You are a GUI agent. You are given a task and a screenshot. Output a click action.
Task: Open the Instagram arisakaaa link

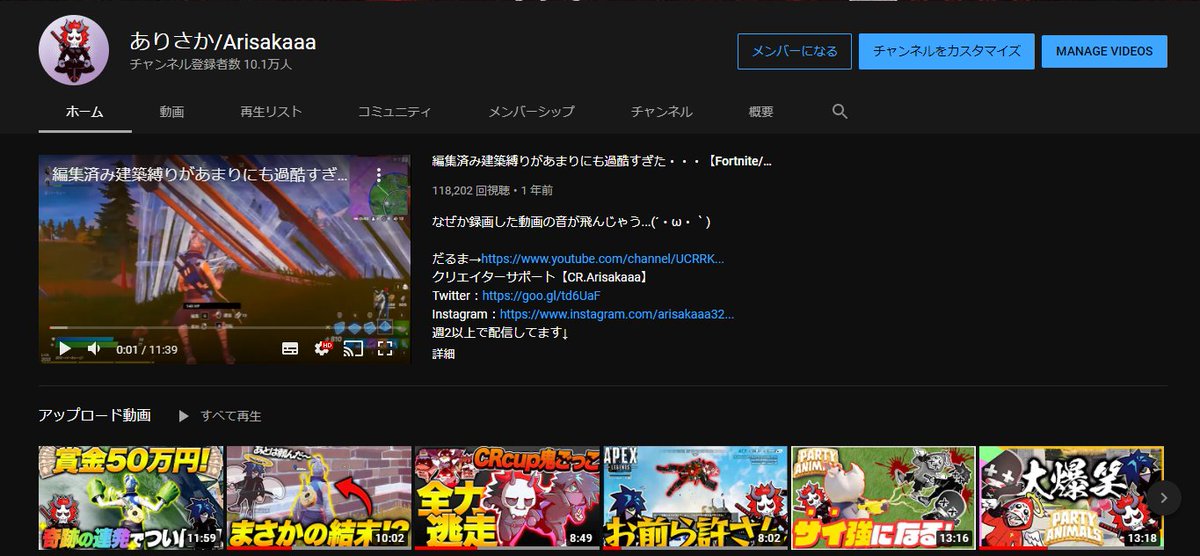pos(617,314)
